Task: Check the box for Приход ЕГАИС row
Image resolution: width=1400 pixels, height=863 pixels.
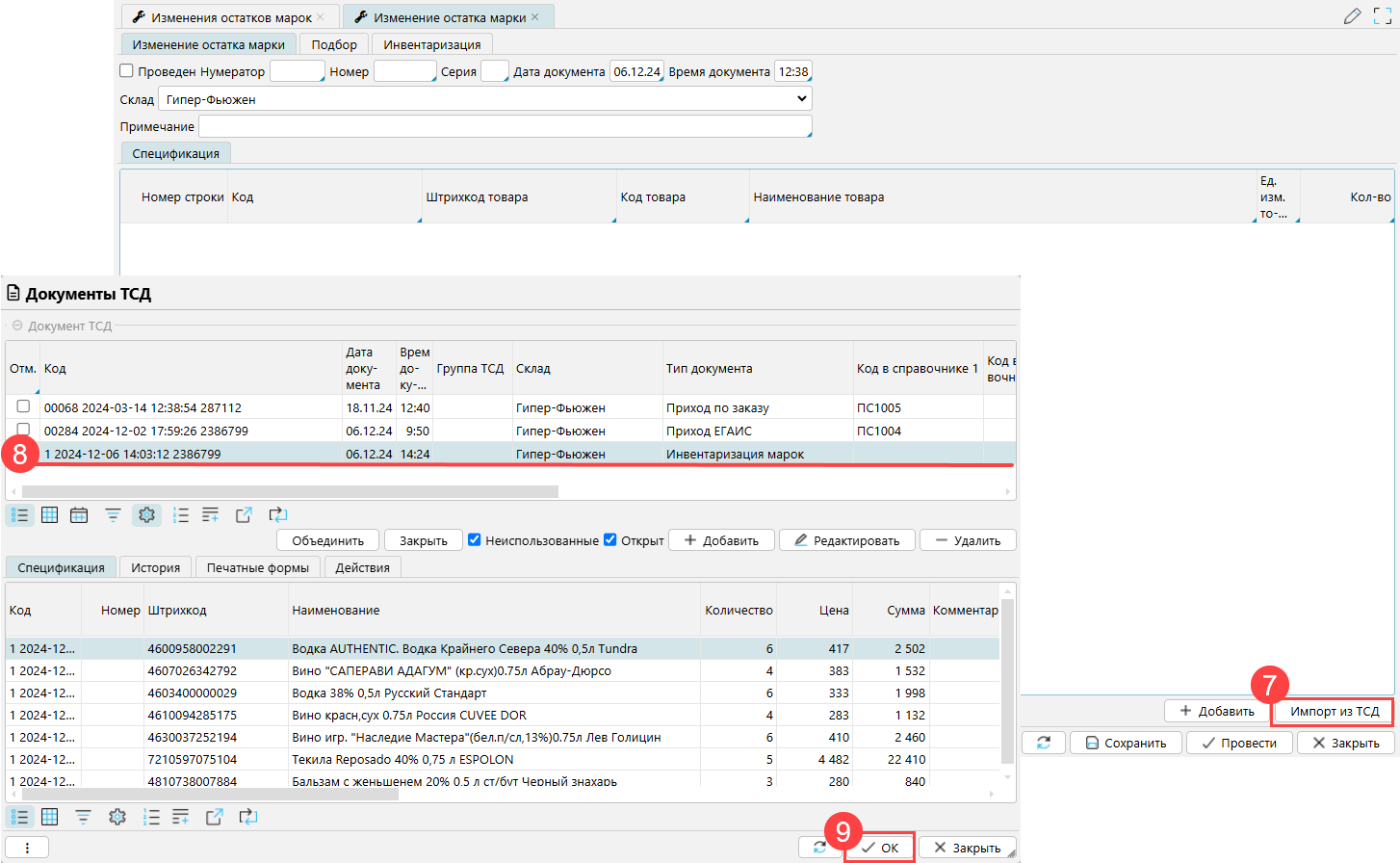Action: (x=23, y=430)
